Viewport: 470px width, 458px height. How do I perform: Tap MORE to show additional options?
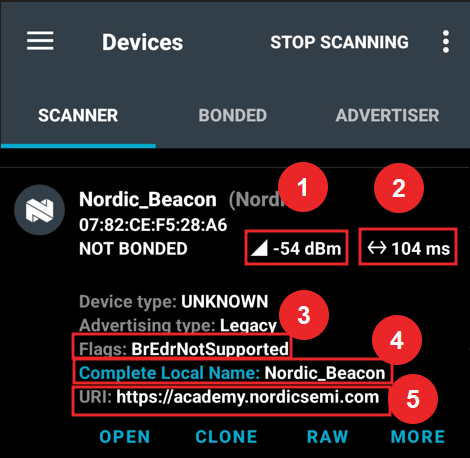pos(418,437)
